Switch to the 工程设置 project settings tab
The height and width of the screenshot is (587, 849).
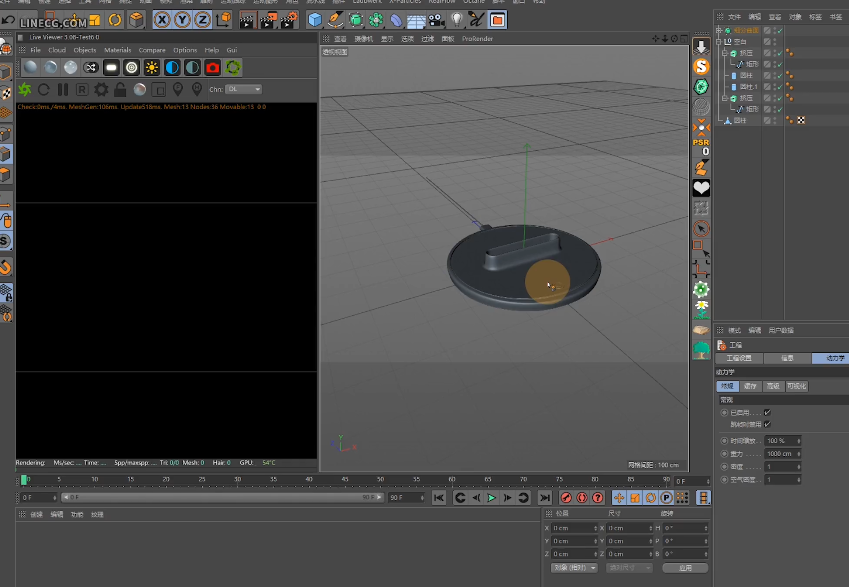click(x=739, y=358)
